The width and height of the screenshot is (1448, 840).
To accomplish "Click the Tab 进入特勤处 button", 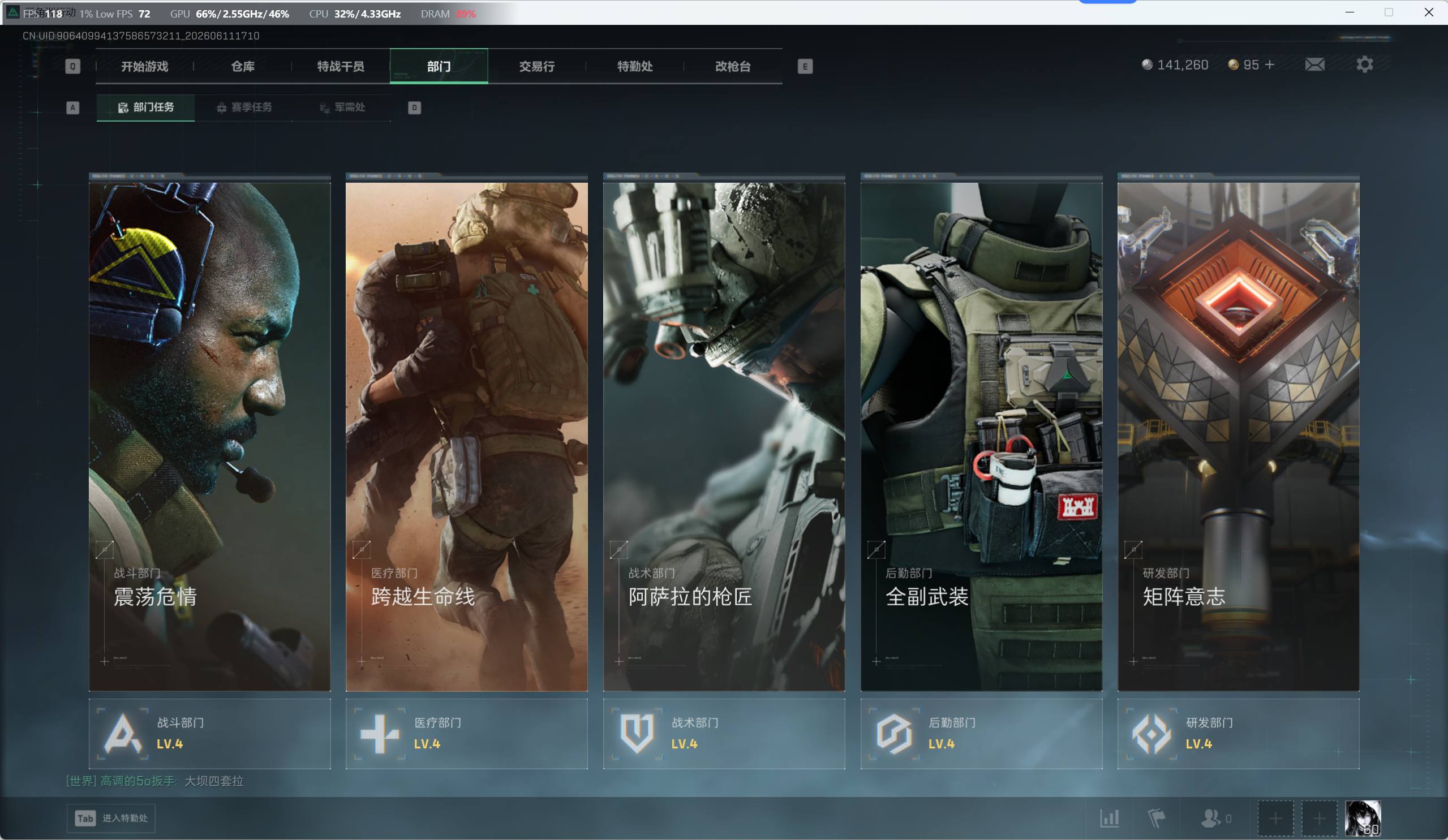I will [111, 818].
